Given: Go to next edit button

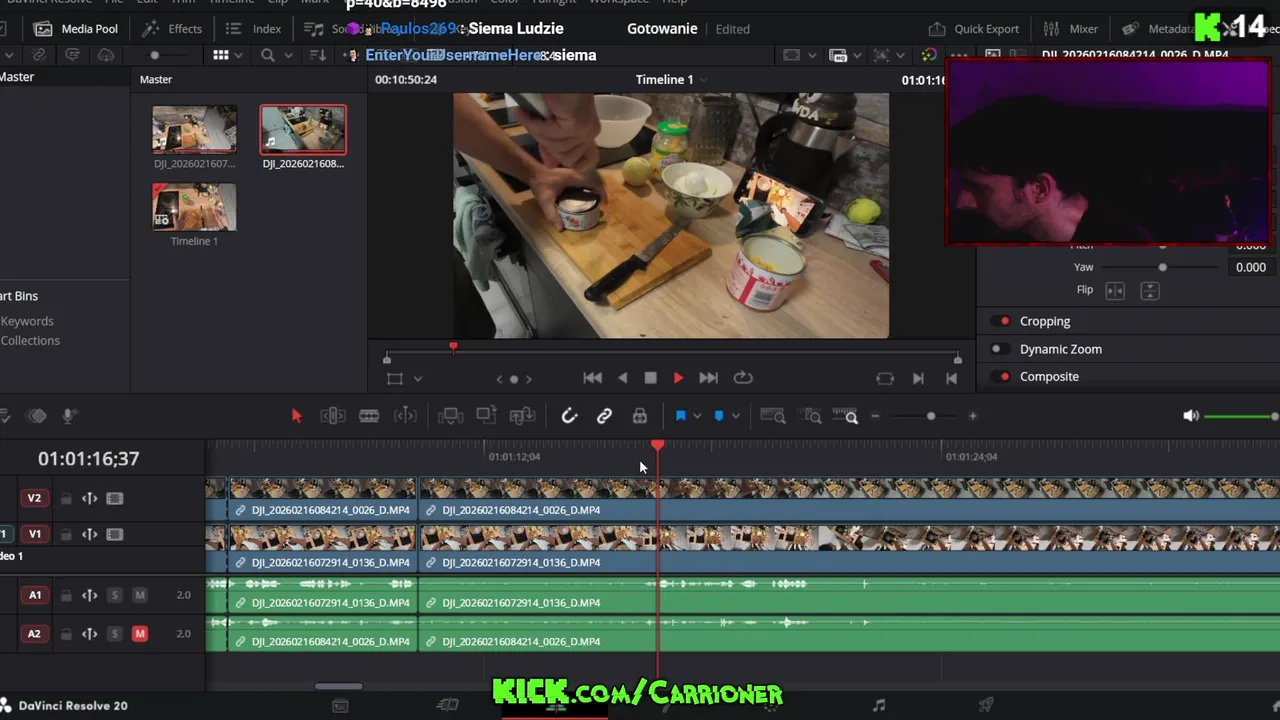Looking at the screenshot, I should (918, 378).
